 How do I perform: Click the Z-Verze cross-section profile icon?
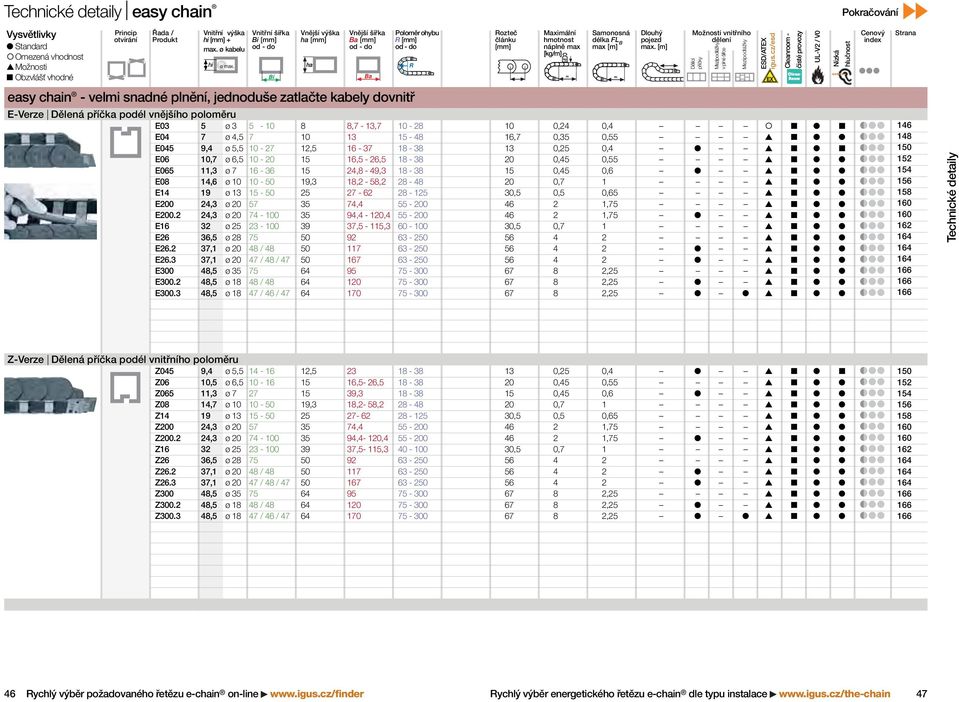tap(126, 388)
